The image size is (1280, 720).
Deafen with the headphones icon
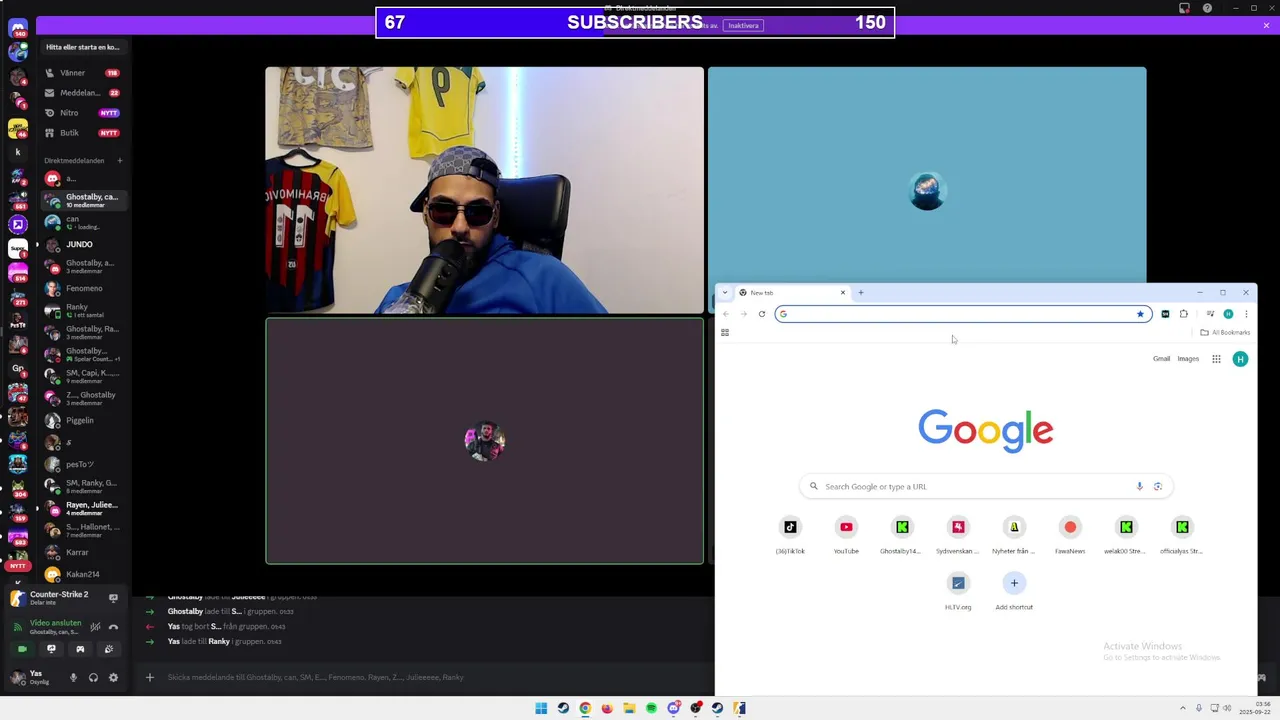point(93,678)
